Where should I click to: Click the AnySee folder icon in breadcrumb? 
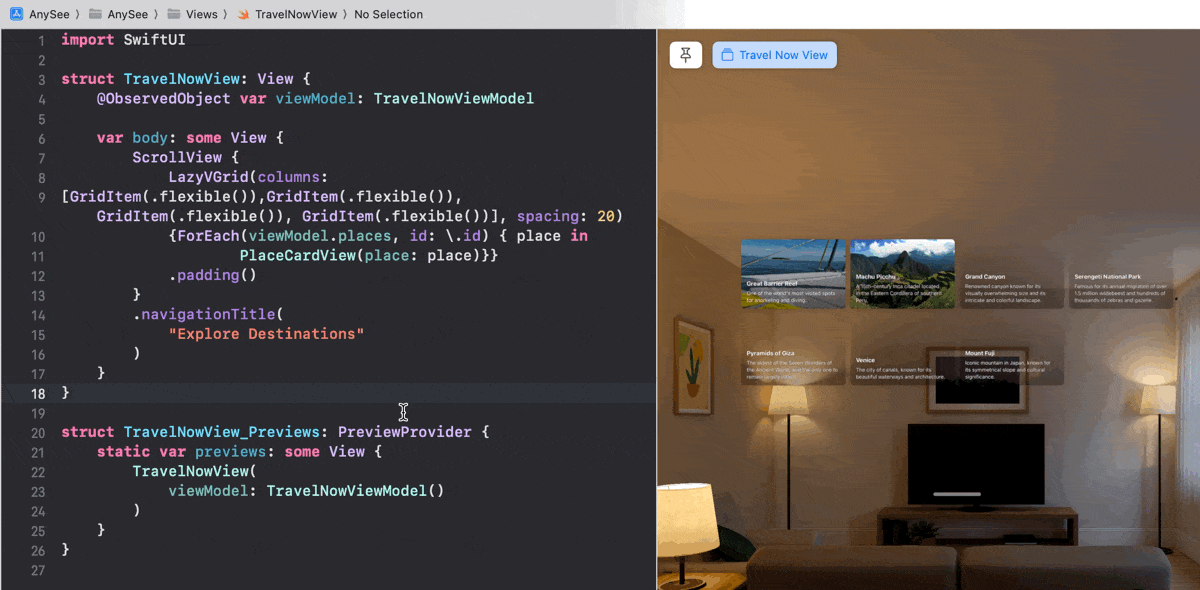(x=95, y=14)
